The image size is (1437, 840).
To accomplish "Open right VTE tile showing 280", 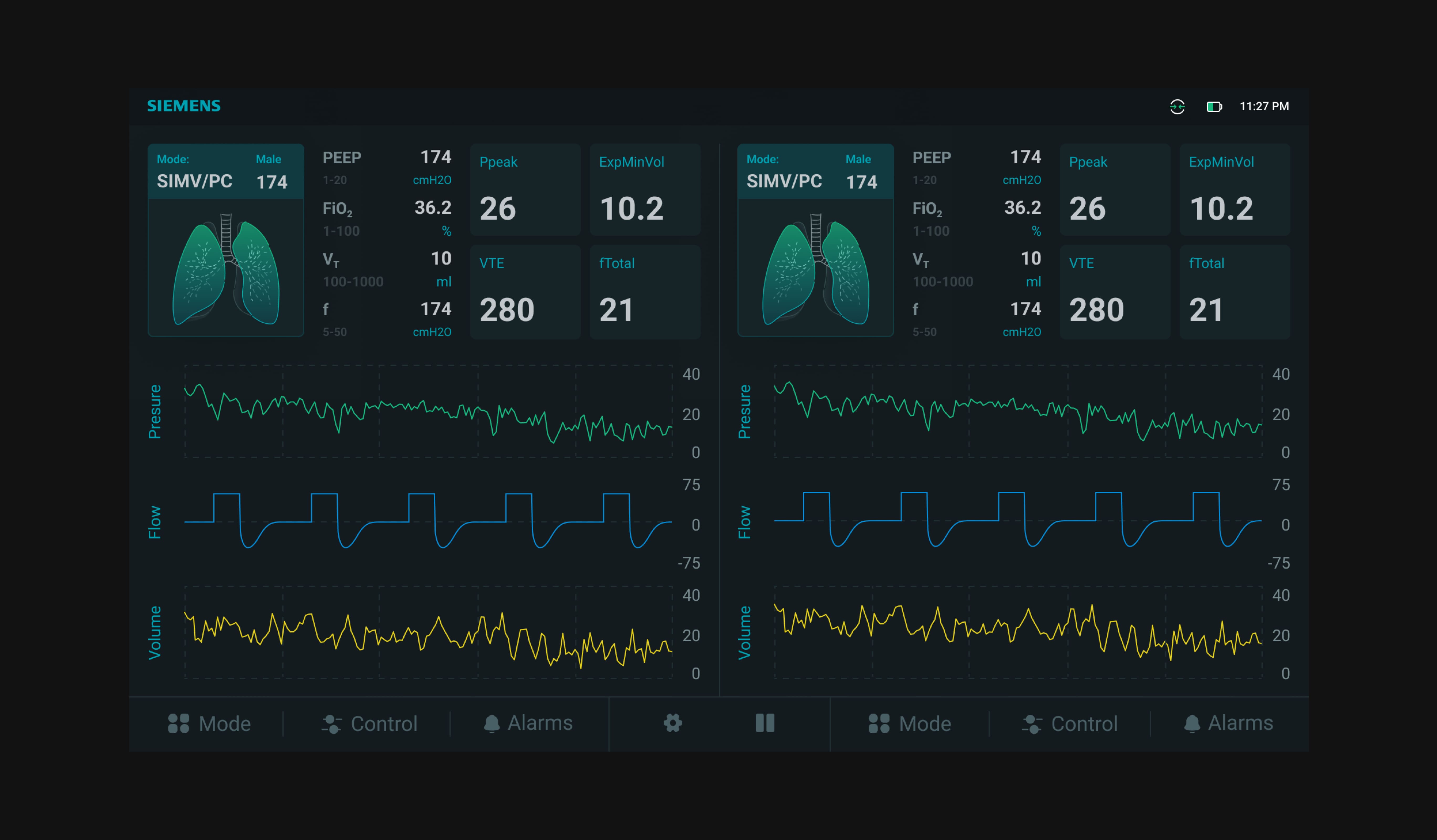I will [1115, 292].
